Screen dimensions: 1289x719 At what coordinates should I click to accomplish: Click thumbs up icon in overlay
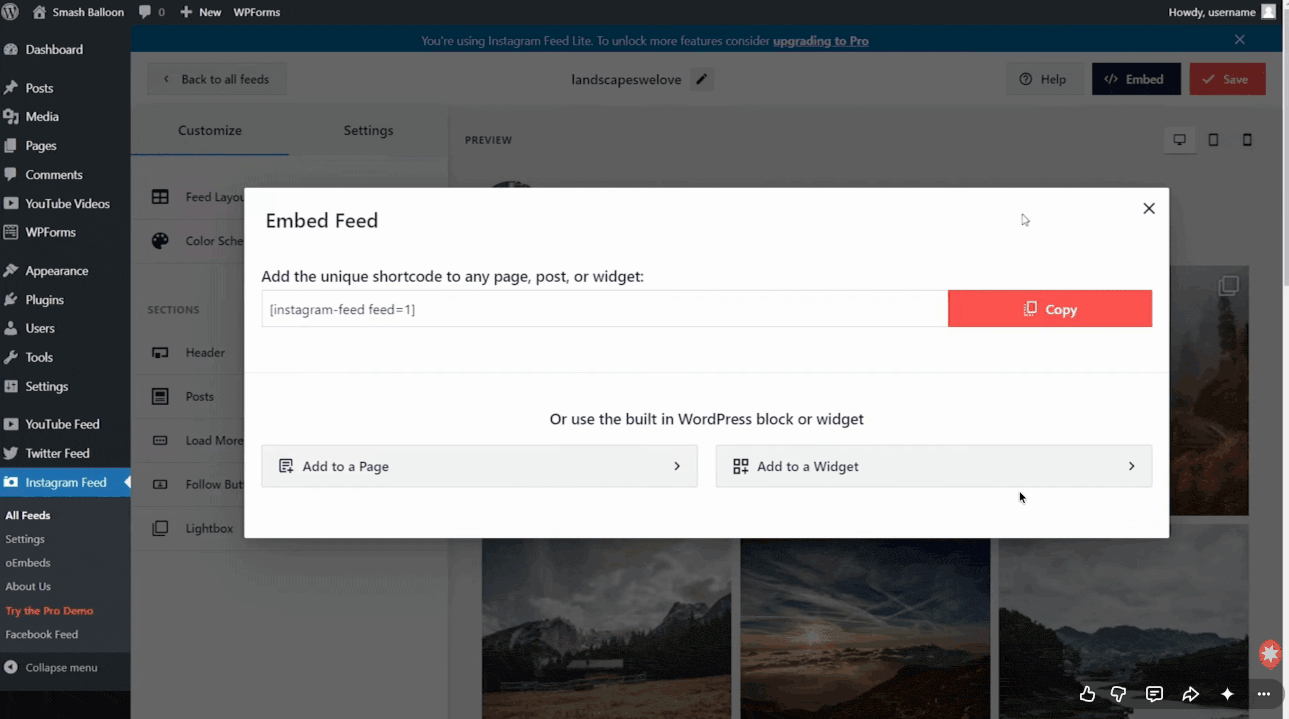[1087, 694]
